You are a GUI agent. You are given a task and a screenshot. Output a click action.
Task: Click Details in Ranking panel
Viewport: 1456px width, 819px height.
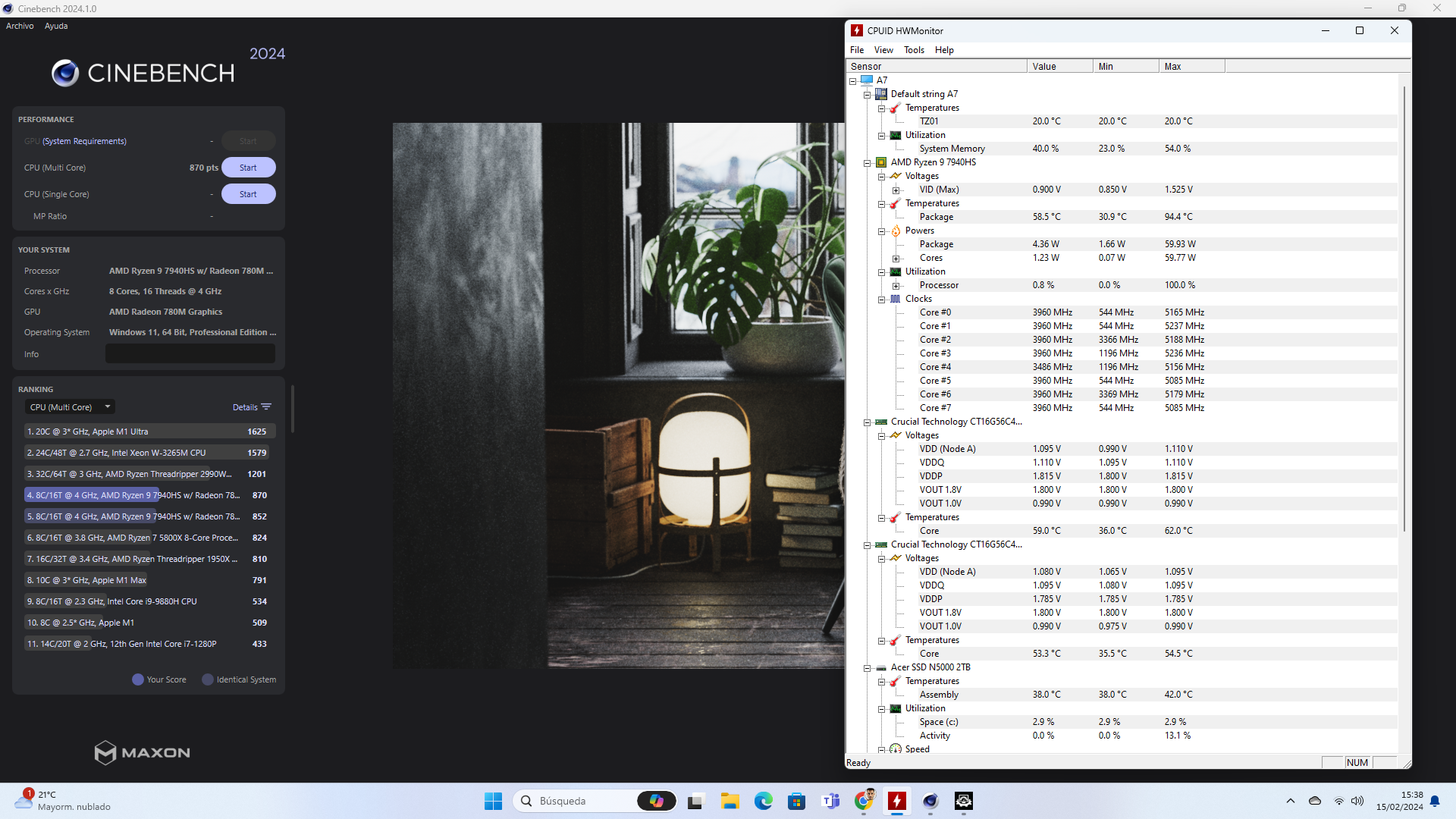[245, 407]
